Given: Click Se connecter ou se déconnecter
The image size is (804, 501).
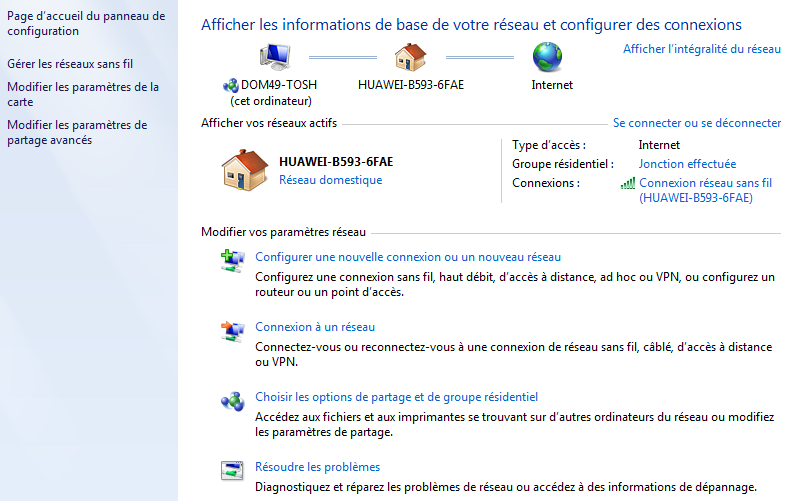Looking at the screenshot, I should [x=697, y=123].
